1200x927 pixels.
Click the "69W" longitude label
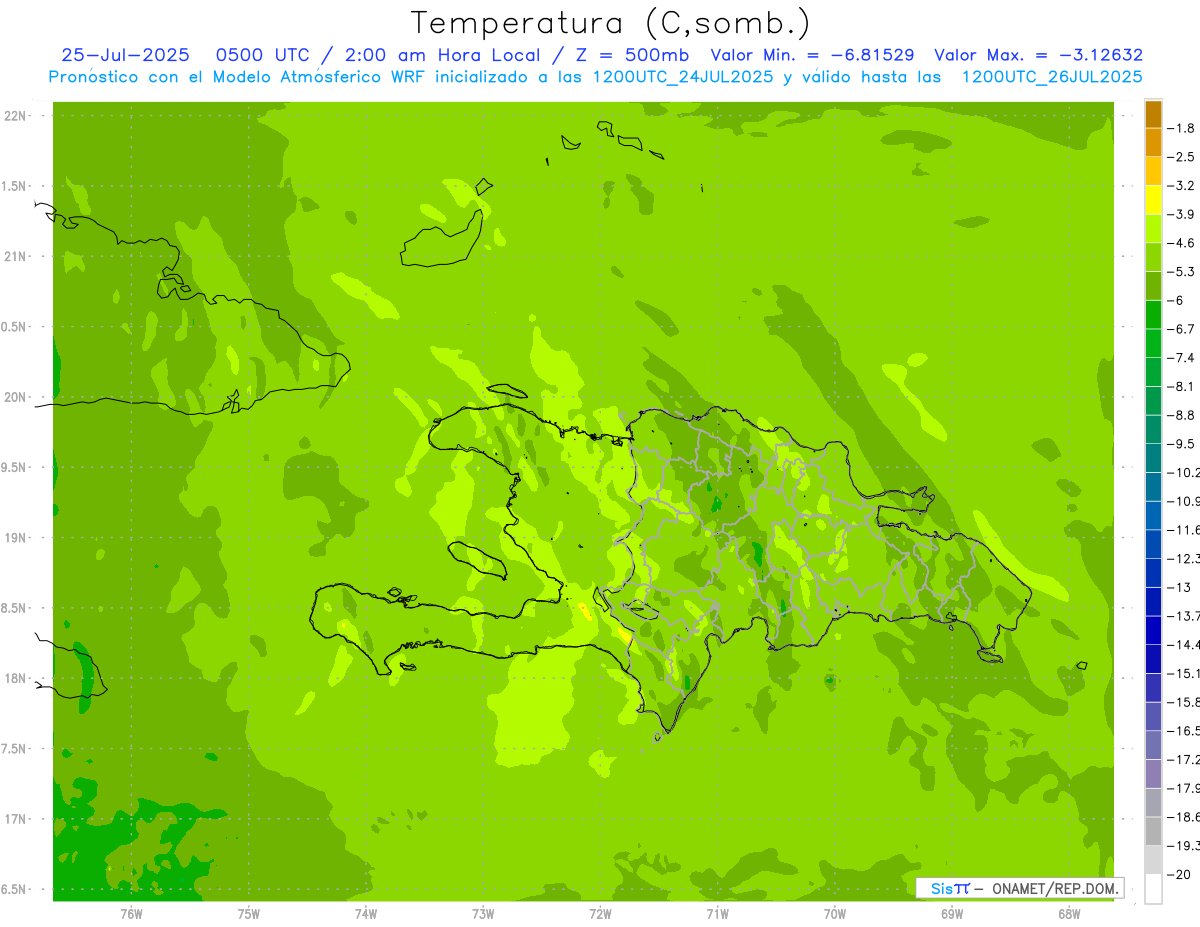pyautogui.click(x=952, y=913)
